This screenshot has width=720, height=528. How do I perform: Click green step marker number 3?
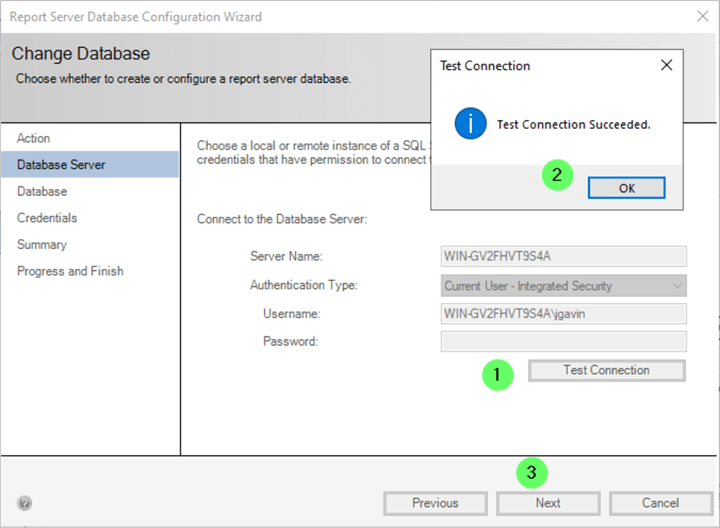[532, 472]
